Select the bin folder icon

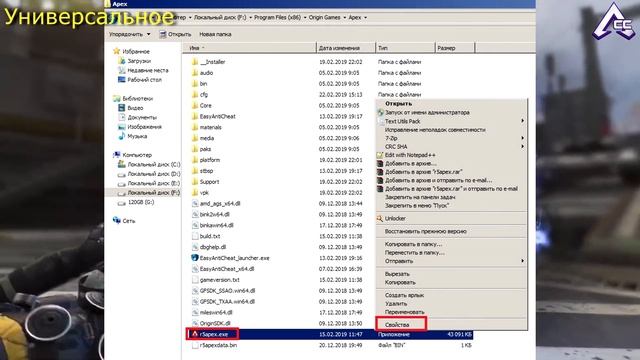tap(195, 84)
